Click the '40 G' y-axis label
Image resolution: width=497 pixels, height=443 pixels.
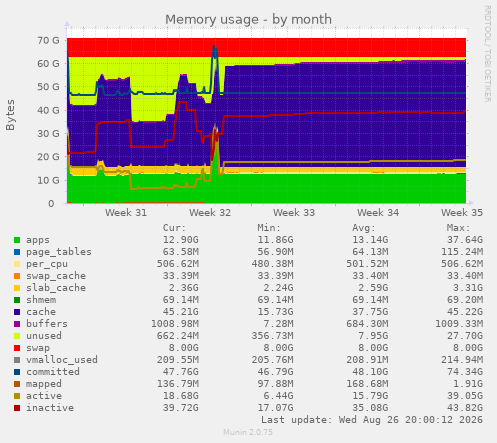pos(48,110)
